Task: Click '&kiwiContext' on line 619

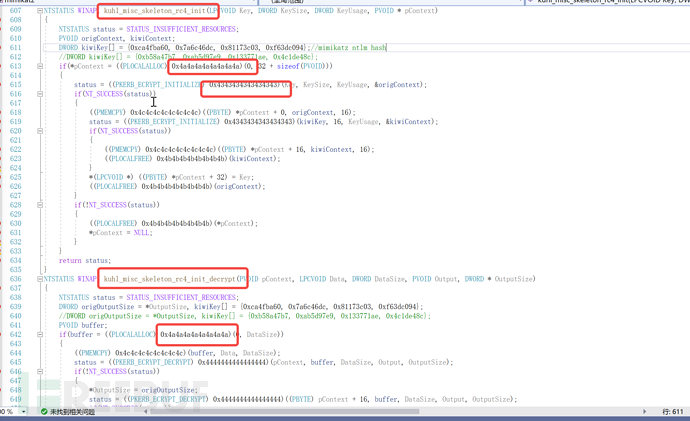Action: click(408, 121)
